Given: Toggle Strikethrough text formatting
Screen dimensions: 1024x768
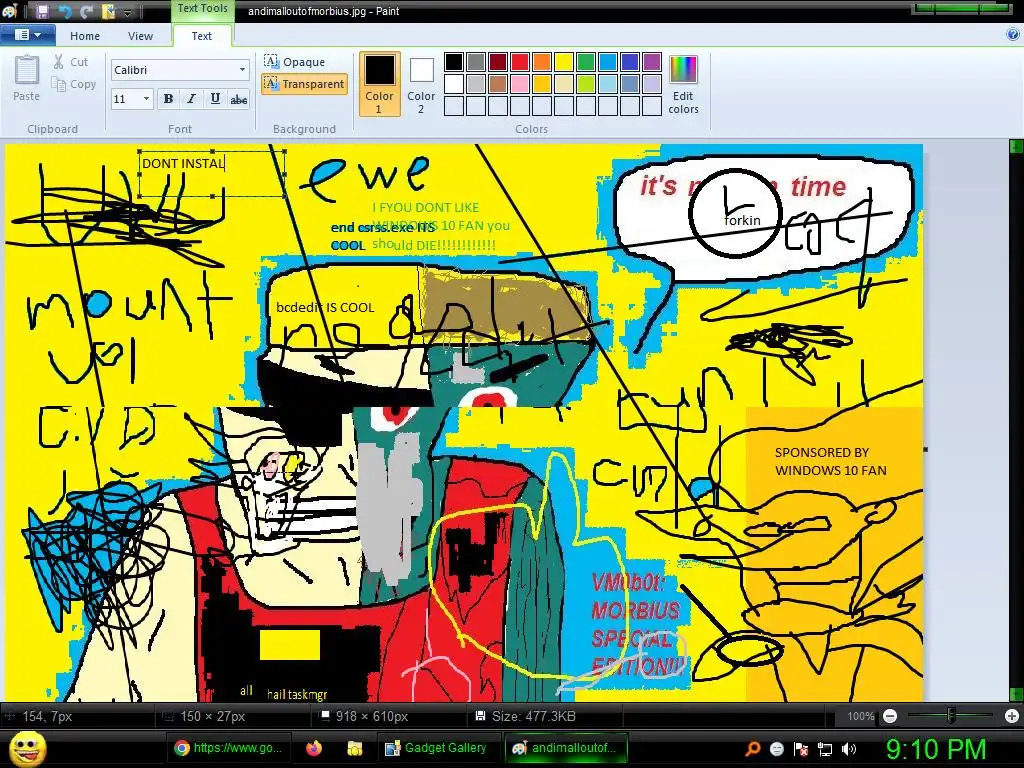Looking at the screenshot, I should tap(238, 99).
